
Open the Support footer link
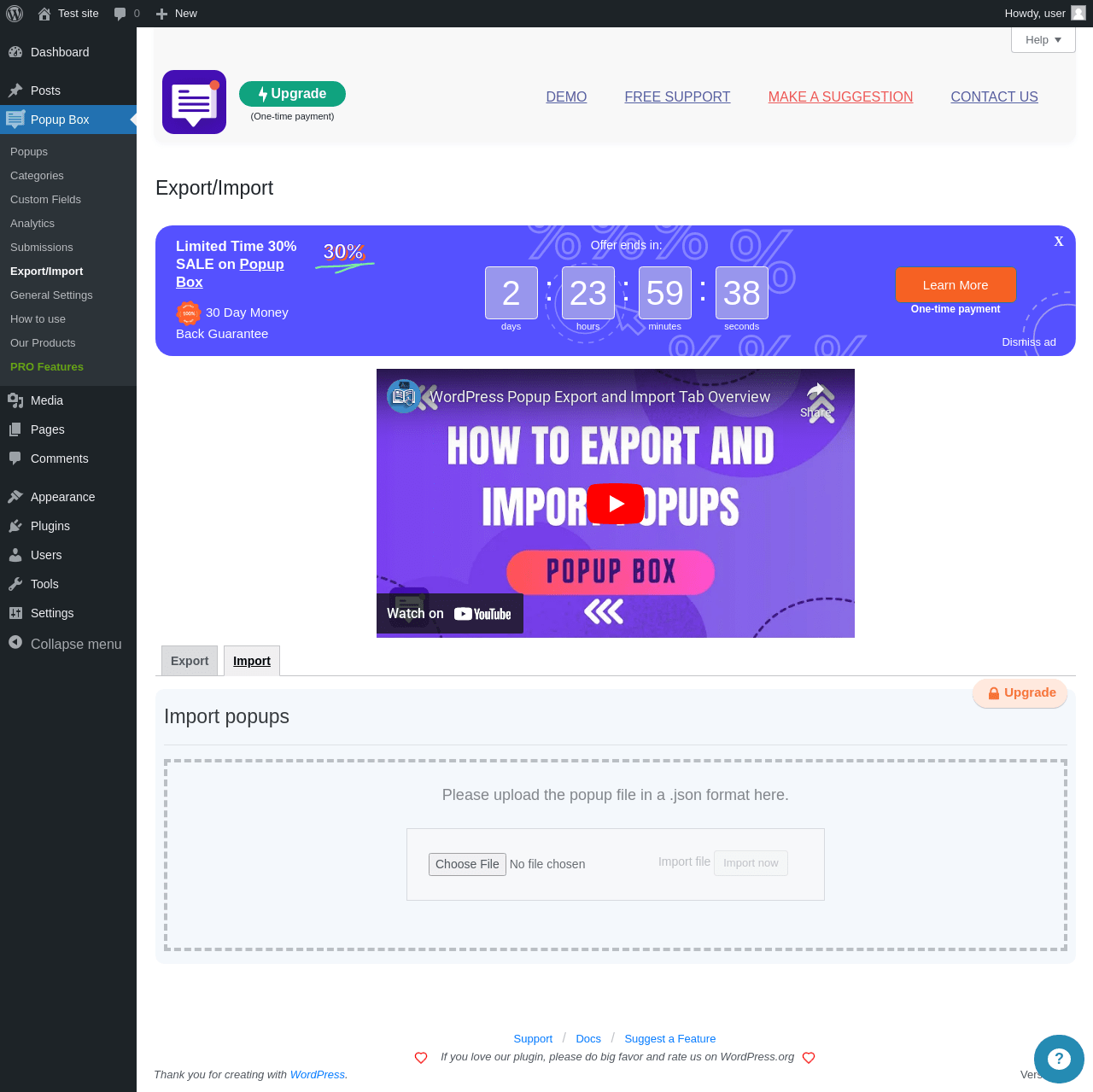533,1039
